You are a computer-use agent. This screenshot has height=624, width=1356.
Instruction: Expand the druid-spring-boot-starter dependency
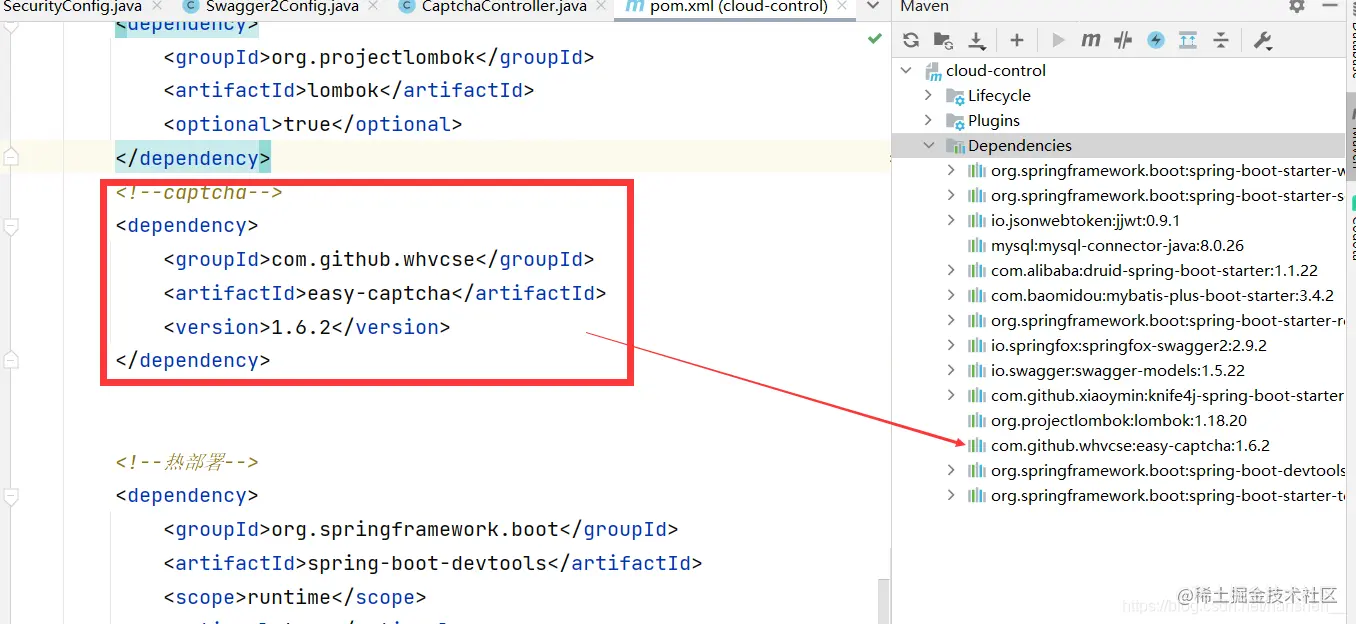(x=951, y=270)
